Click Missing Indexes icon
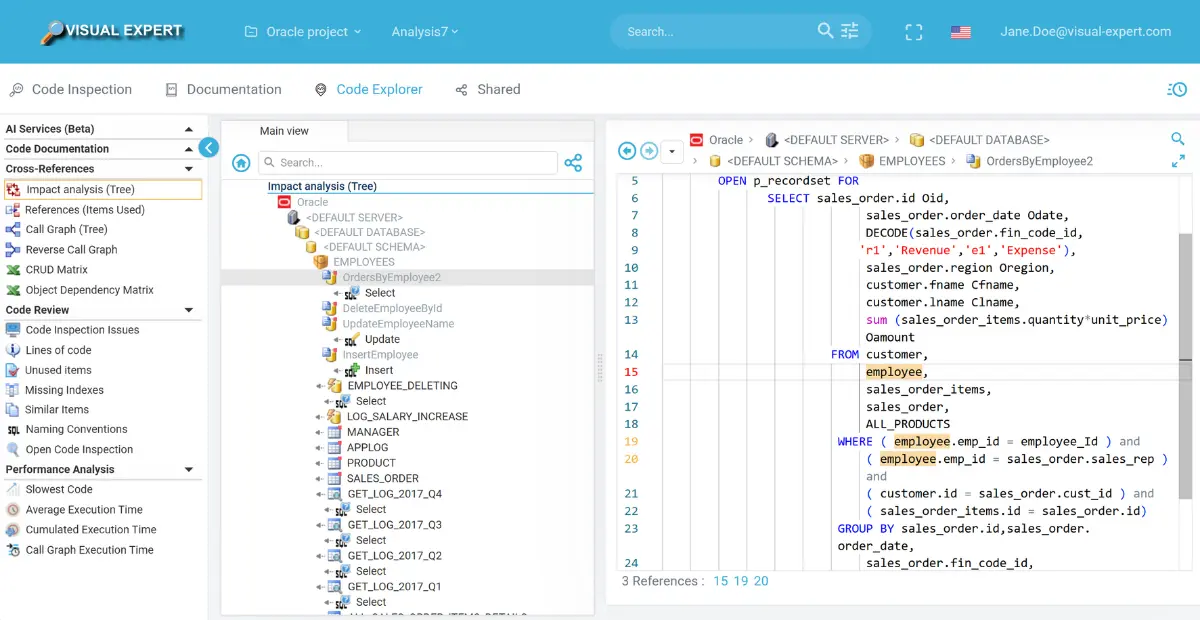 tap(13, 390)
